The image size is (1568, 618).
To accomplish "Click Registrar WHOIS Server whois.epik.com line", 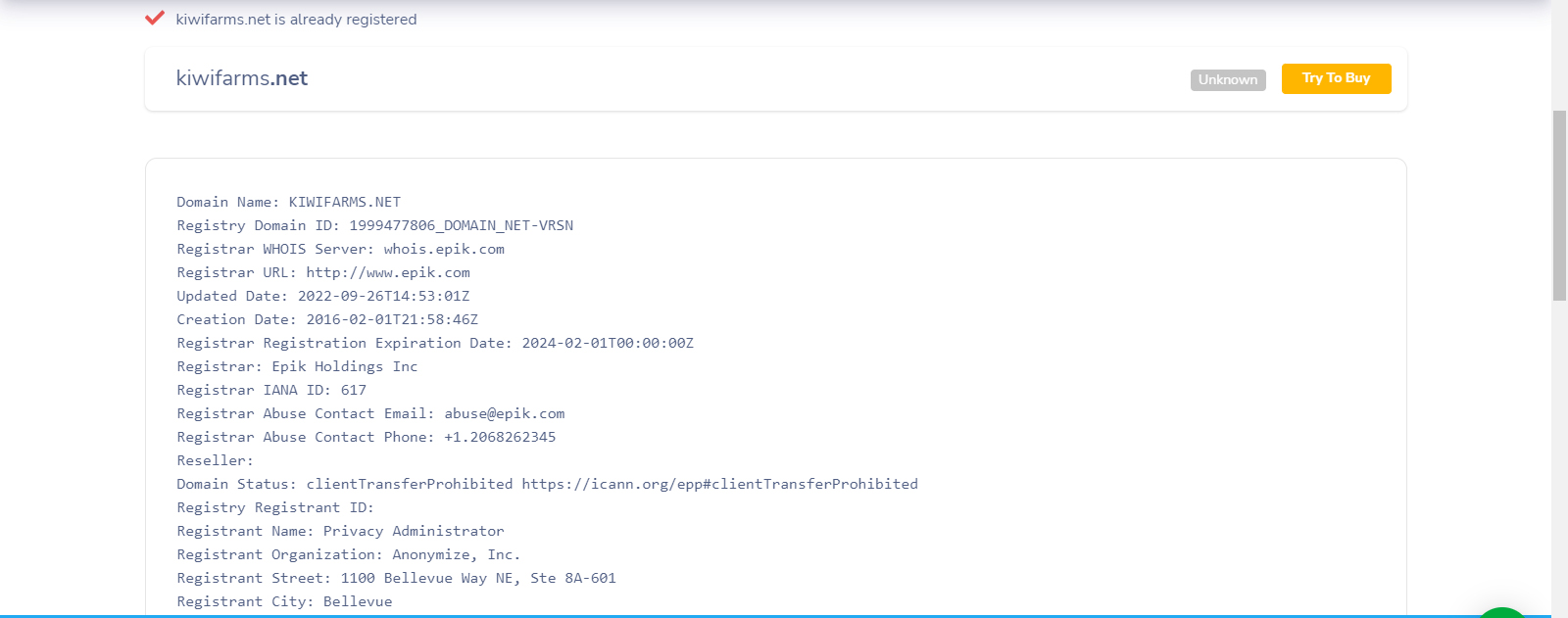I will coord(341,249).
